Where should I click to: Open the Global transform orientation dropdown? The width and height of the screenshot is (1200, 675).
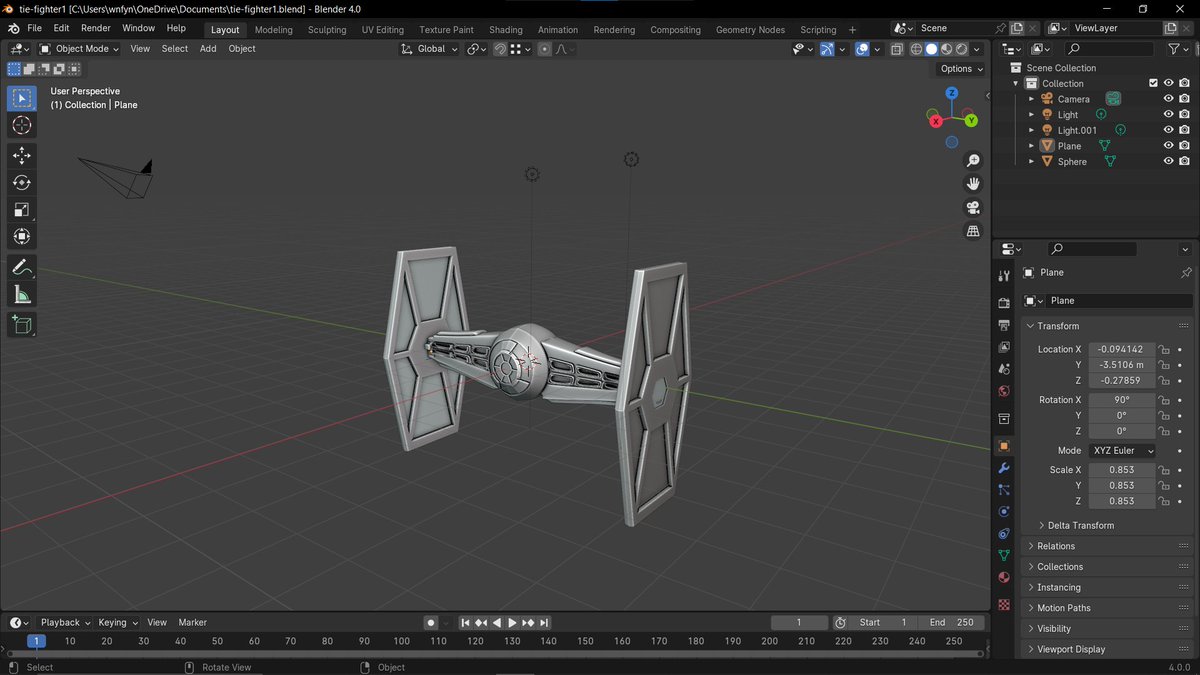[429, 48]
